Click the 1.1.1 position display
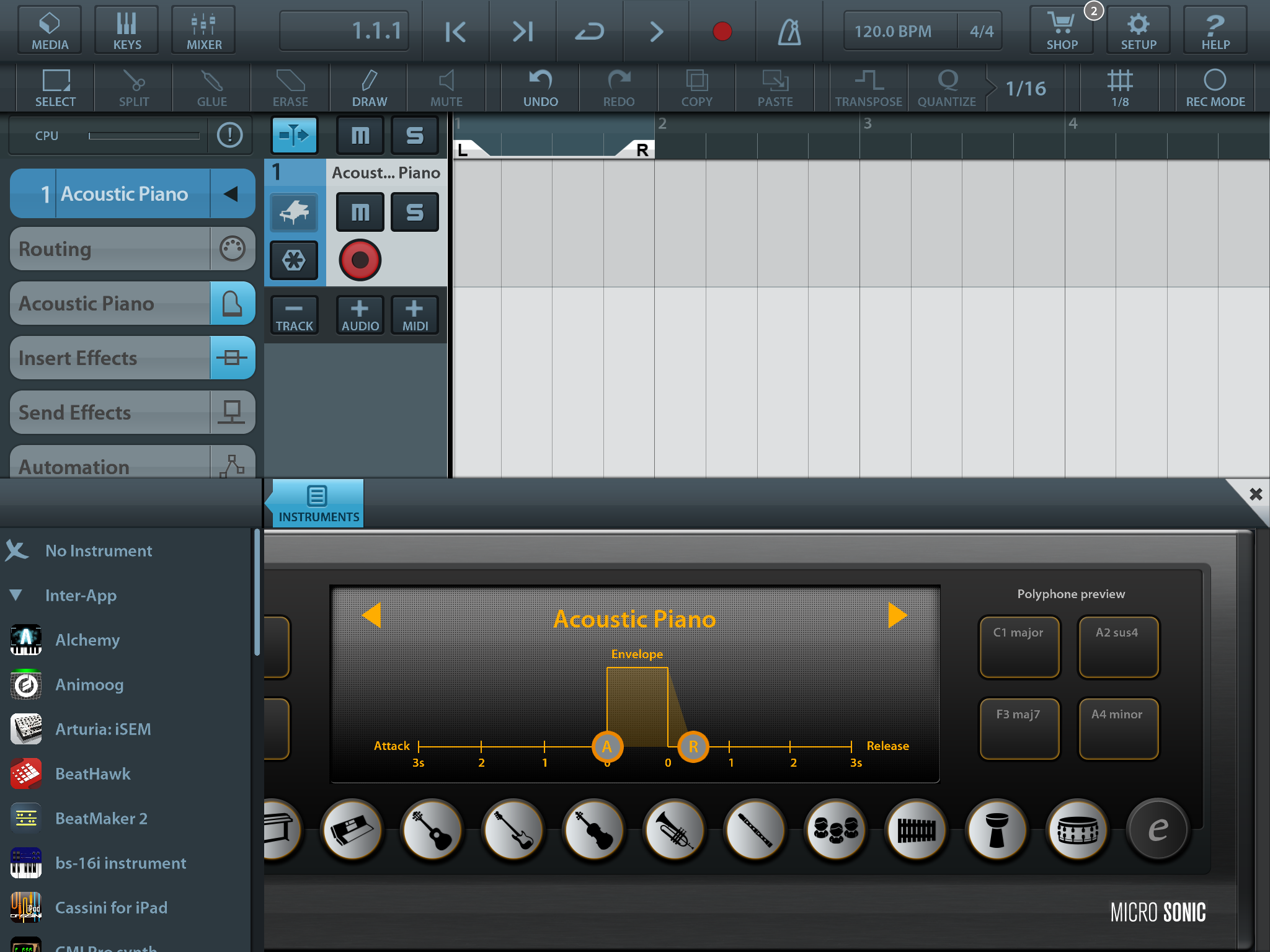The width and height of the screenshot is (1270, 952). coord(344,30)
